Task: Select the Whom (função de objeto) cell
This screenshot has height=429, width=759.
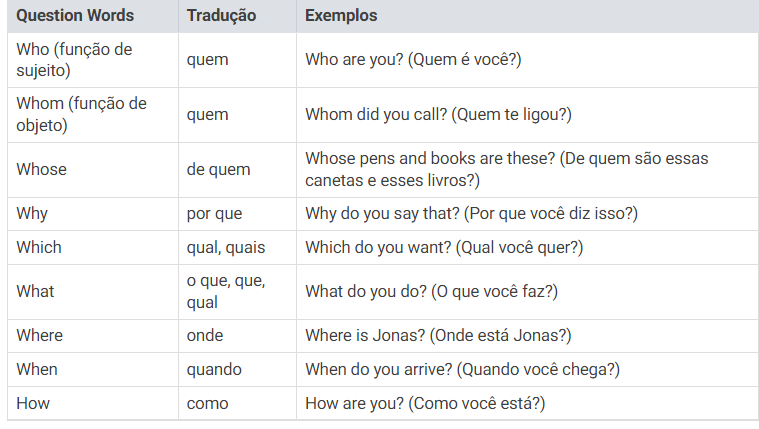Action: click(x=93, y=115)
